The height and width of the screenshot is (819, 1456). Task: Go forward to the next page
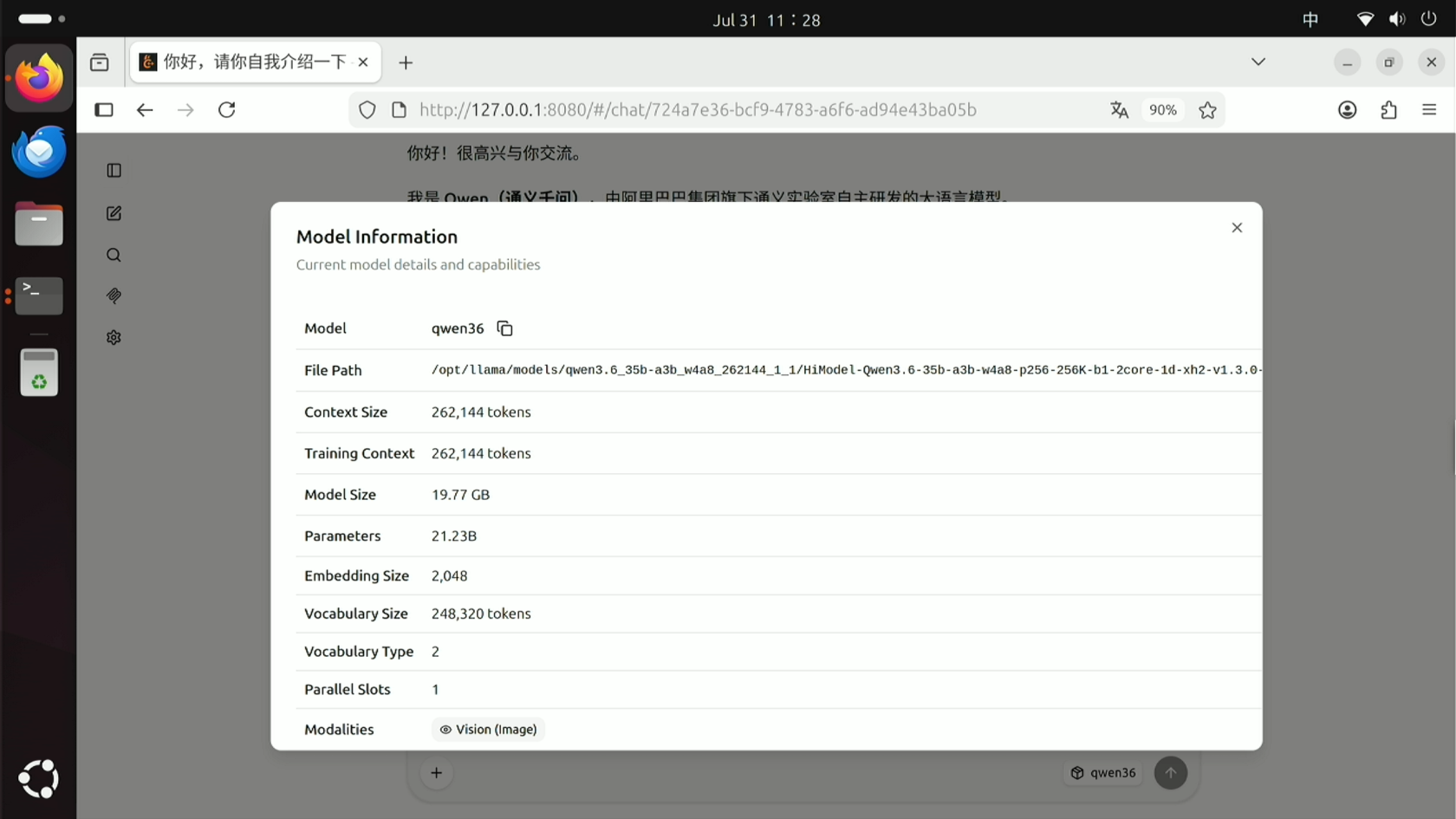[x=185, y=110]
